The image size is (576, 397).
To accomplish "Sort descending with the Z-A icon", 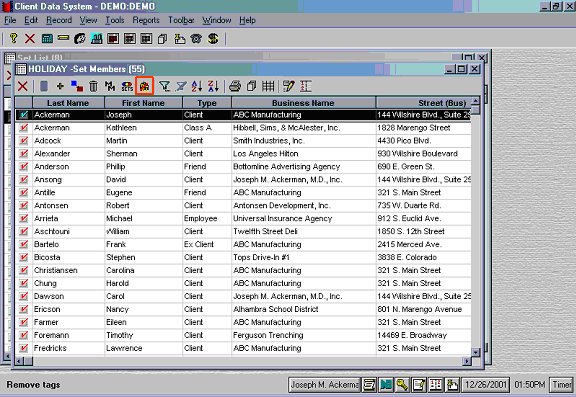I will click(213, 86).
